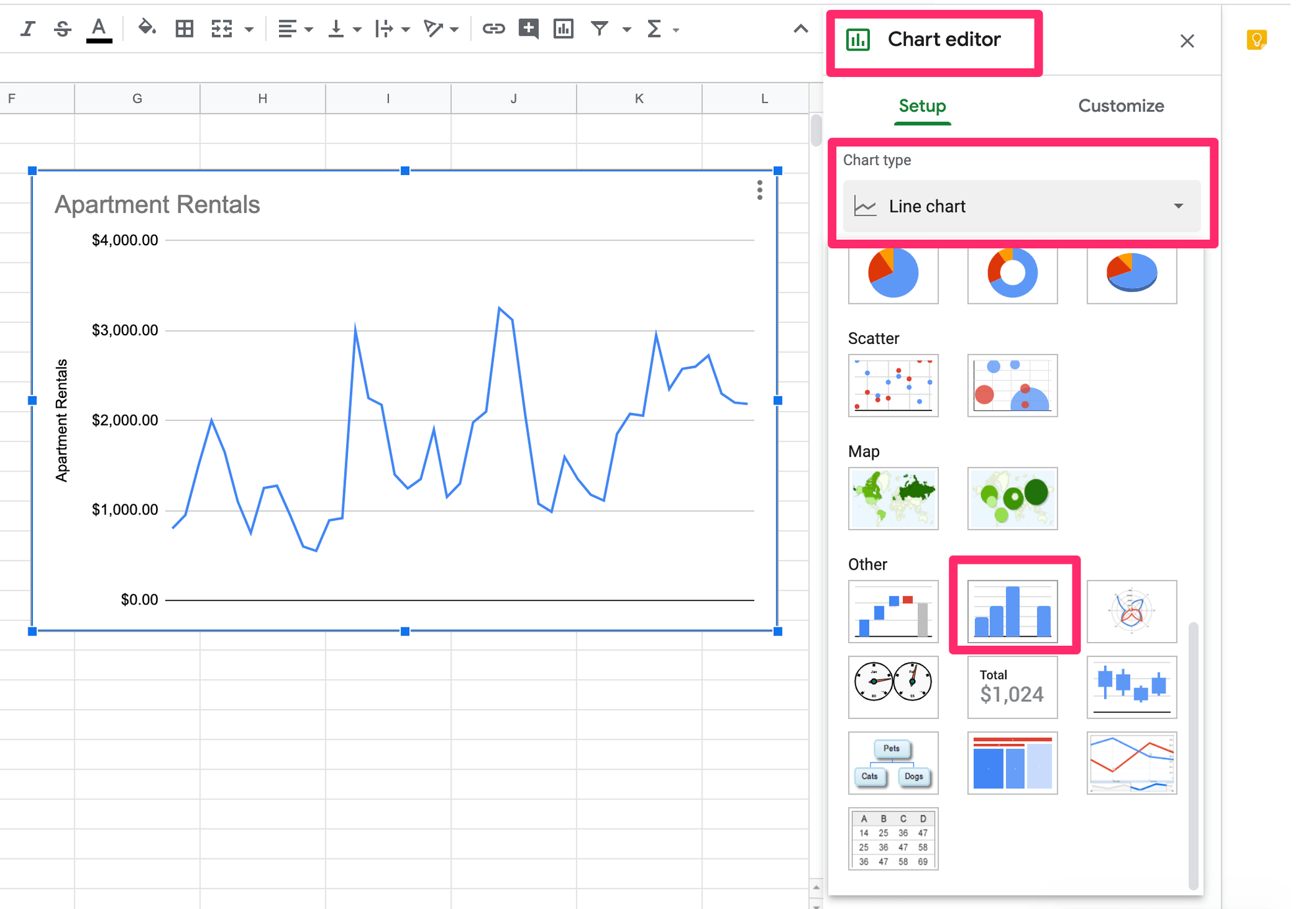This screenshot has height=909, width=1316.
Task: Choose the bubble chart thumbnail
Action: [1012, 385]
